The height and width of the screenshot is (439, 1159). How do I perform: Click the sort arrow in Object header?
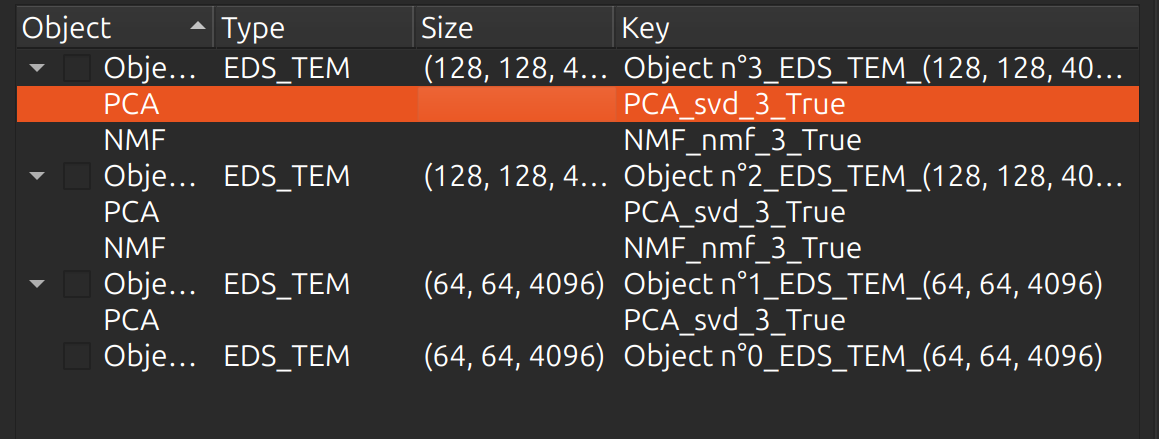197,26
